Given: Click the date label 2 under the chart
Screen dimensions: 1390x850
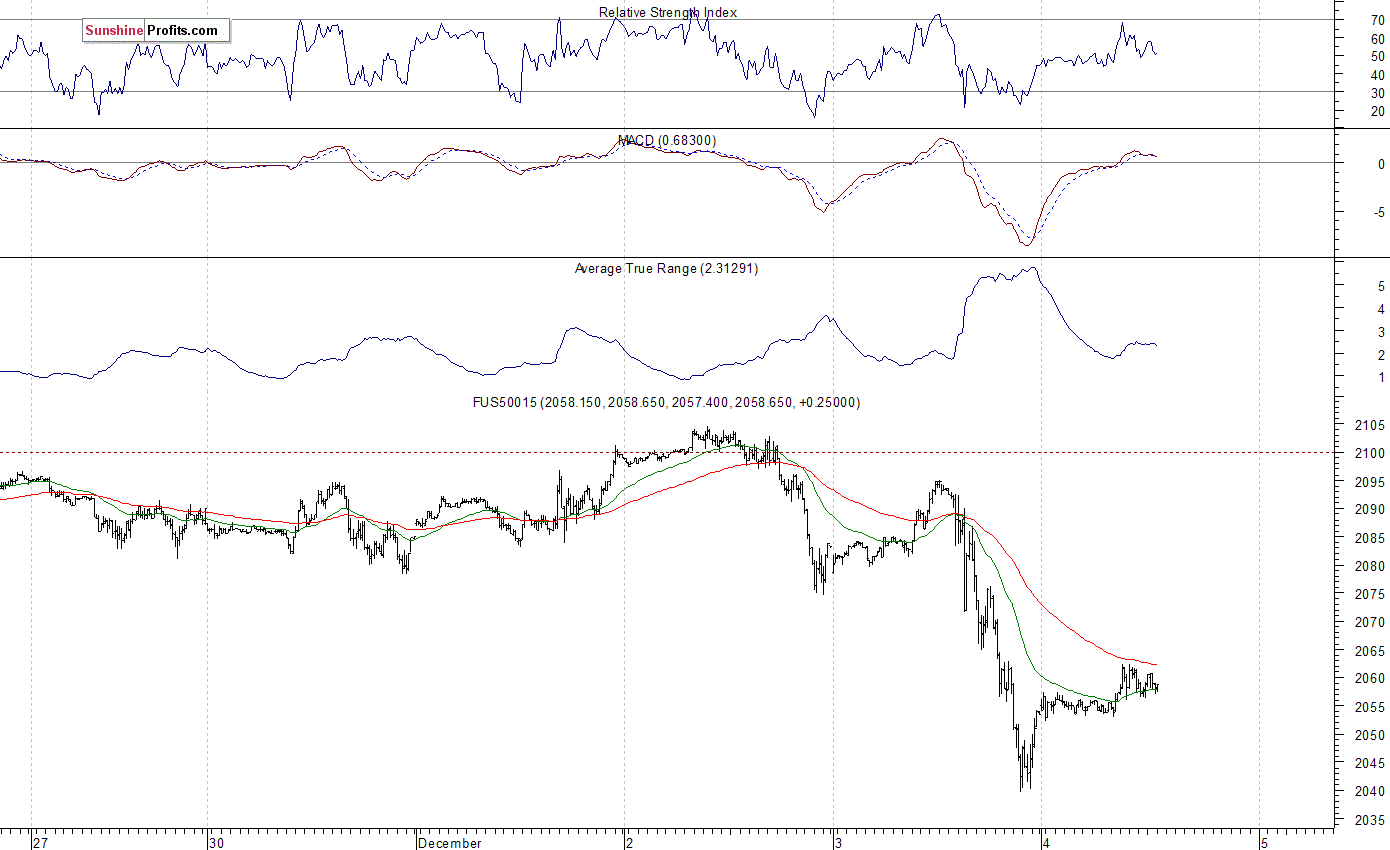Looking at the screenshot, I should (x=629, y=843).
